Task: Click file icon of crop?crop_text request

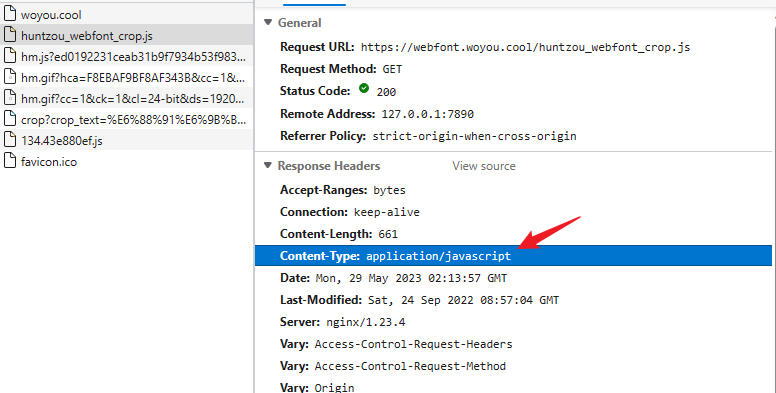Action: 10,119
